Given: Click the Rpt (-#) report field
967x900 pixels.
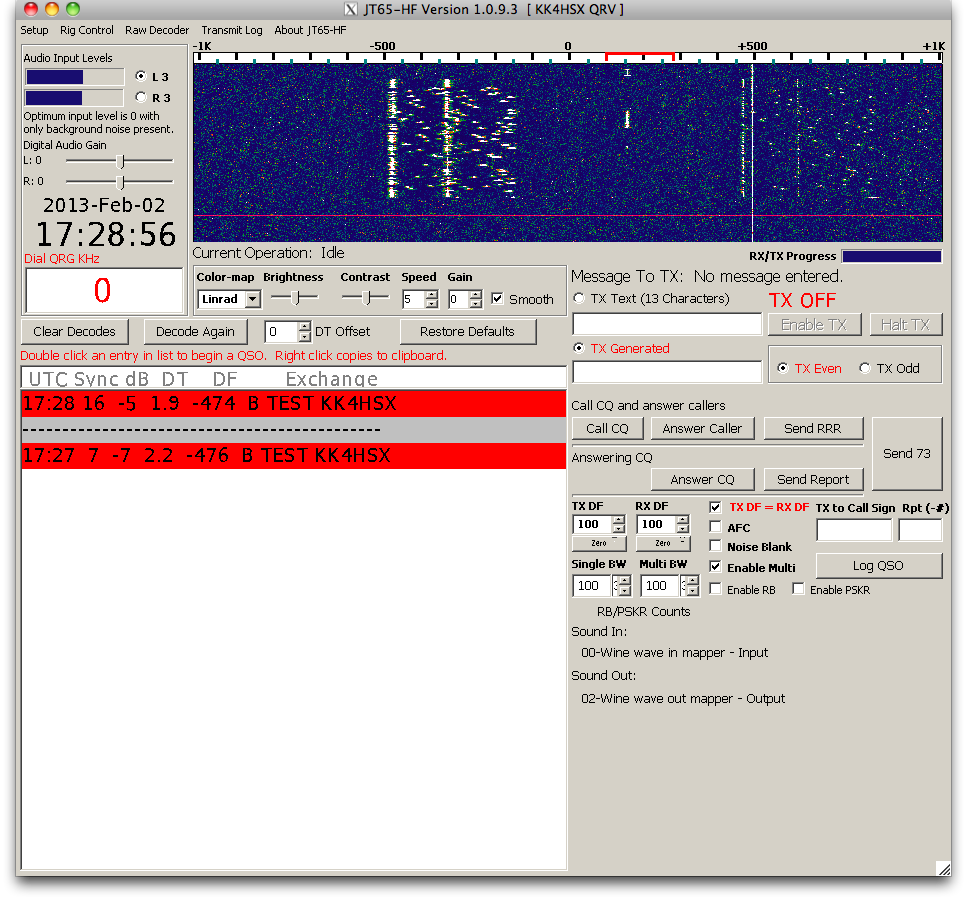Looking at the screenshot, I should (920, 530).
